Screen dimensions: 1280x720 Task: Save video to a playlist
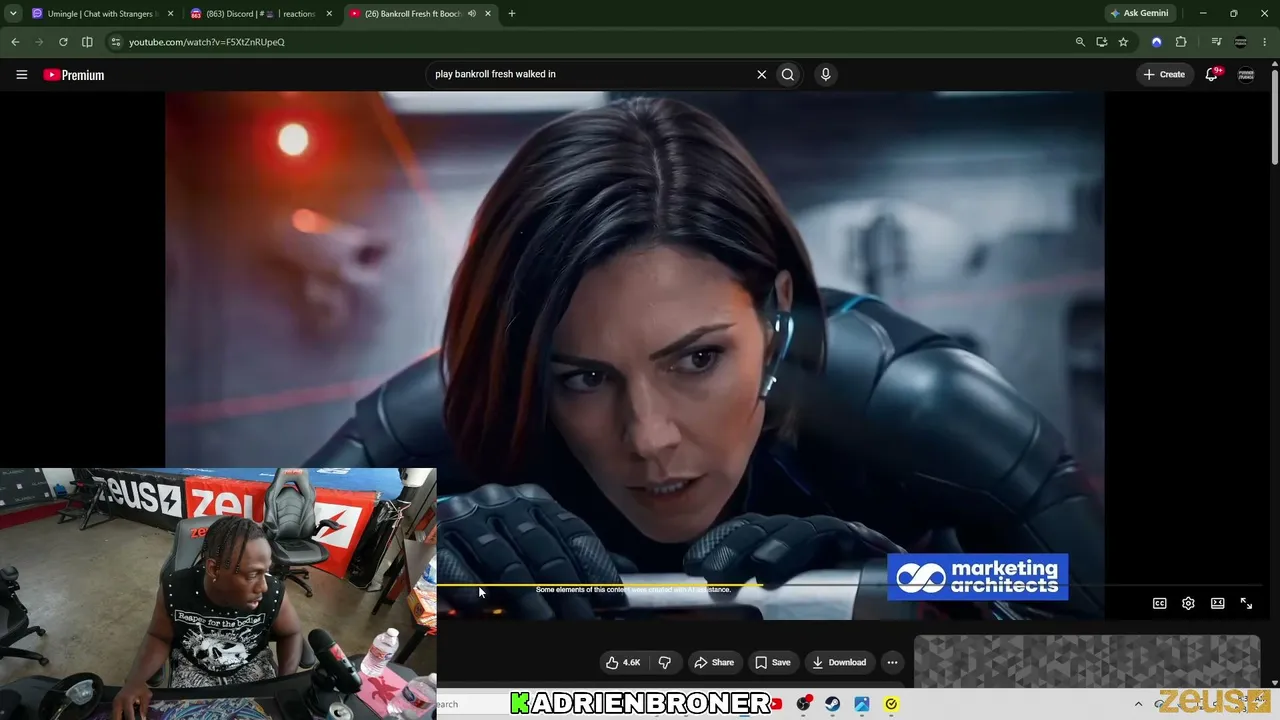pos(772,662)
